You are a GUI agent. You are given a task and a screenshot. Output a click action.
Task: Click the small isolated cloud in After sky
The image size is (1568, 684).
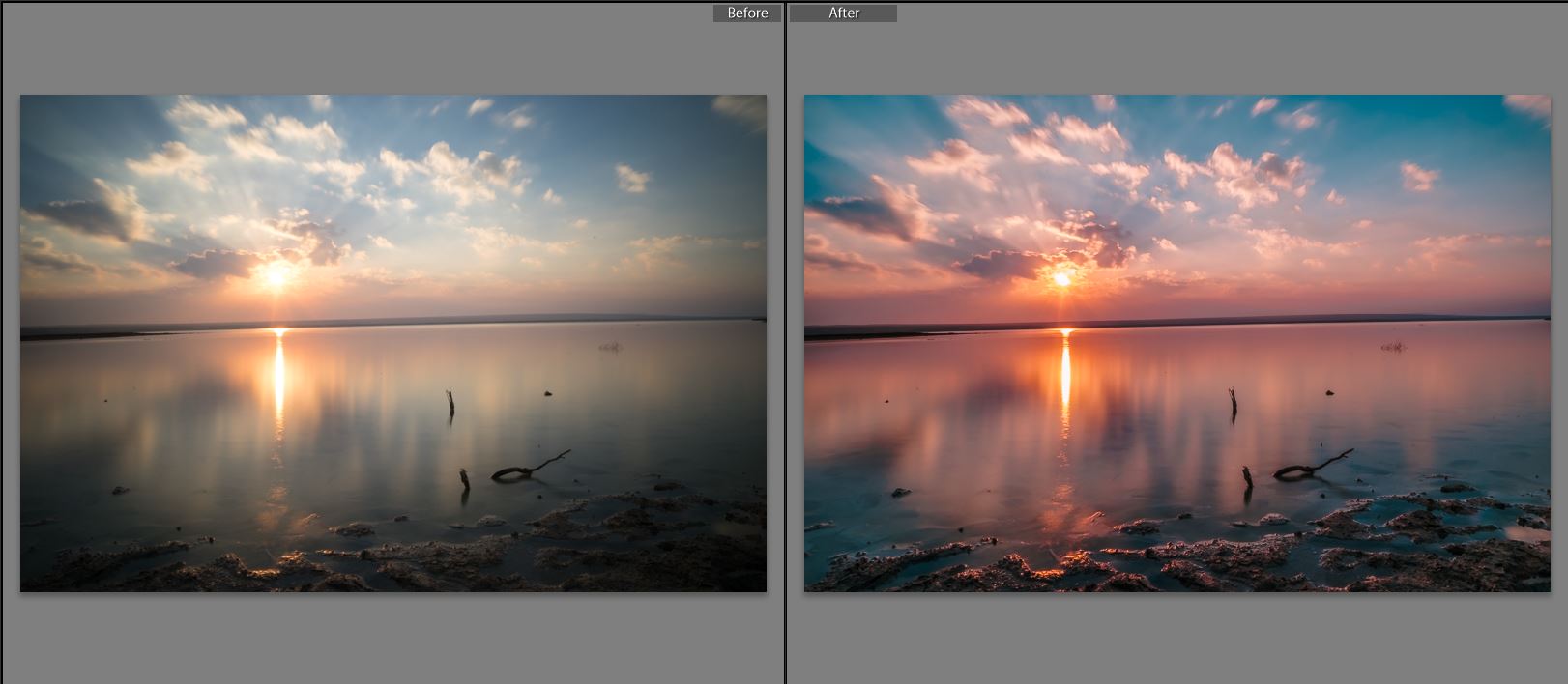[1418, 177]
